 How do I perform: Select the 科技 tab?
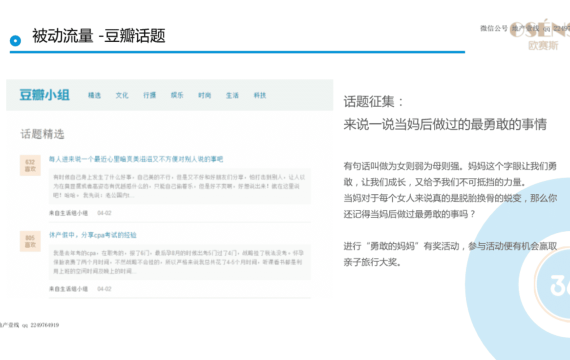point(260,95)
